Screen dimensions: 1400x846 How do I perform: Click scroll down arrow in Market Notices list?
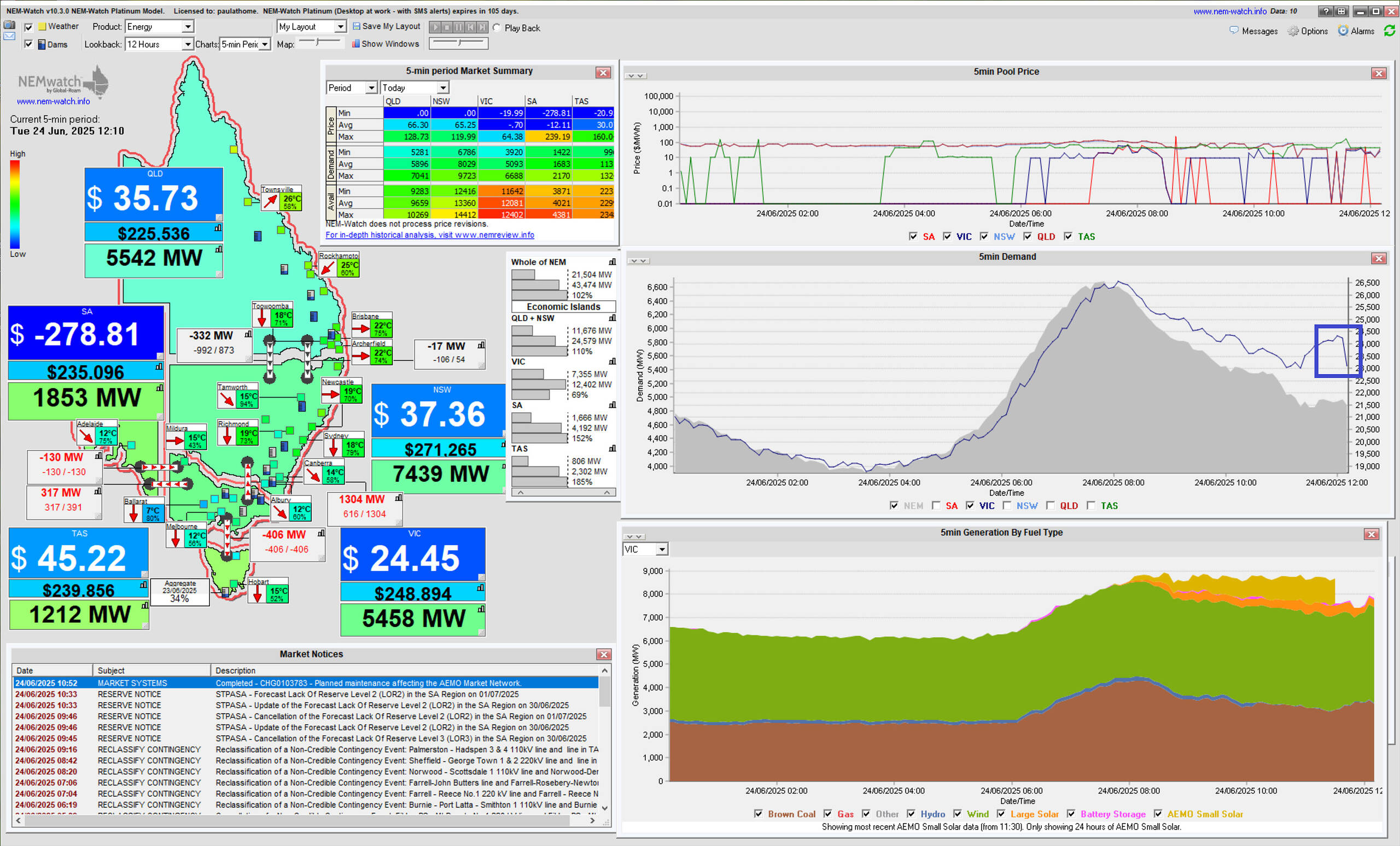[604, 808]
